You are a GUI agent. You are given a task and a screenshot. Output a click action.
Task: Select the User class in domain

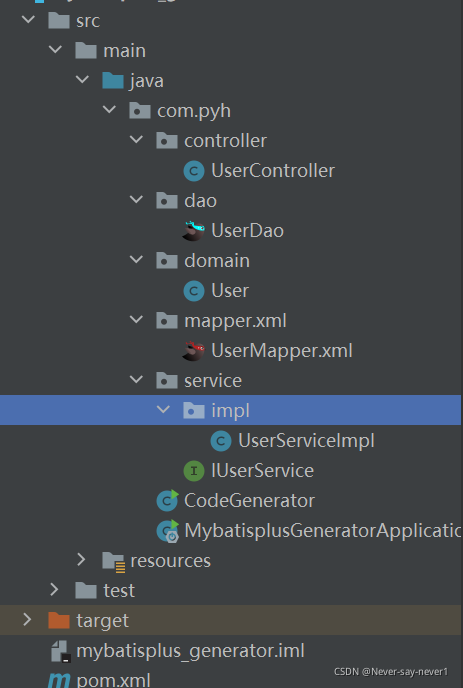pos(230,291)
